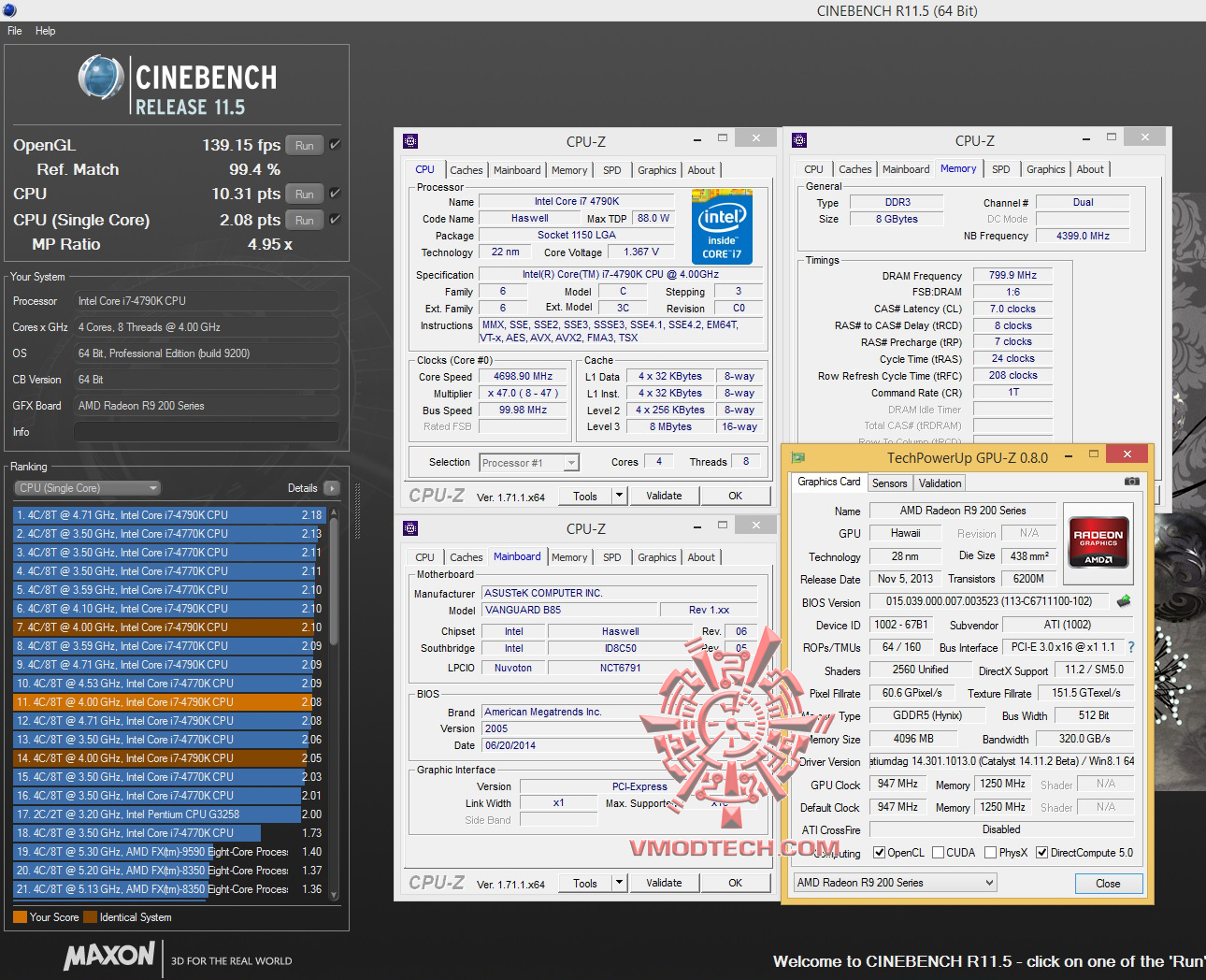The width and height of the screenshot is (1206, 980).
Task: Click the title bar icon of the CPU-Z memory window
Action: [799, 140]
